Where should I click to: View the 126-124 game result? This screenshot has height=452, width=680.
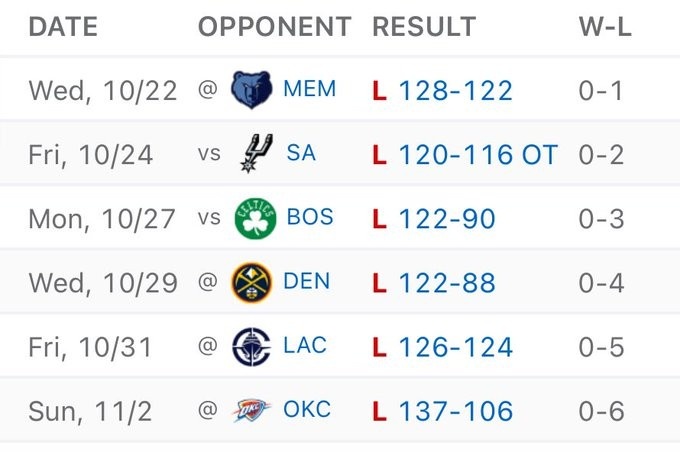click(455, 347)
